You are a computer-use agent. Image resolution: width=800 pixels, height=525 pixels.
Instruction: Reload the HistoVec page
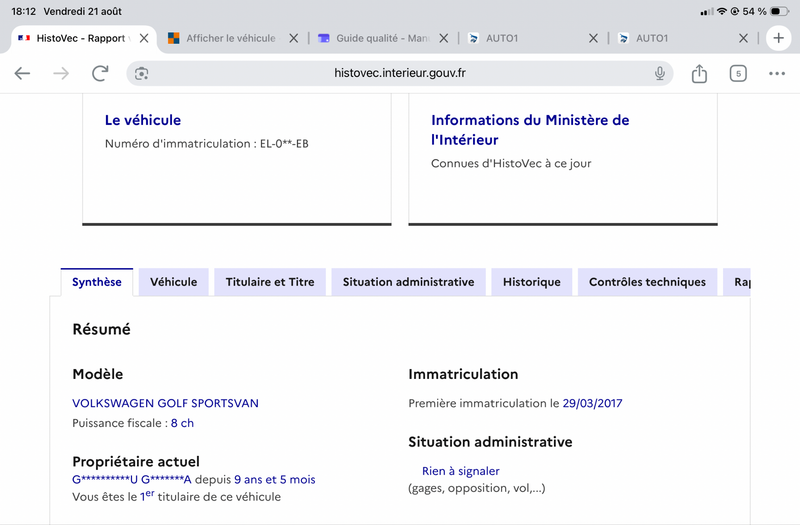tap(100, 73)
